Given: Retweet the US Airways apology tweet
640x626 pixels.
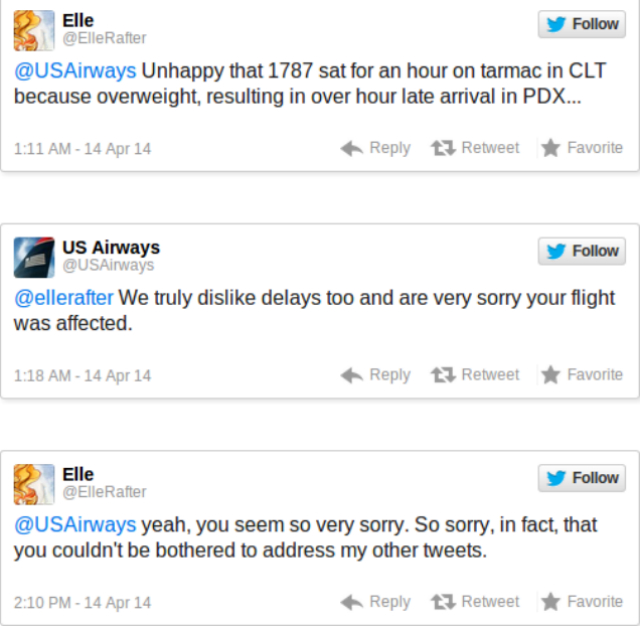Looking at the screenshot, I should point(476,375).
